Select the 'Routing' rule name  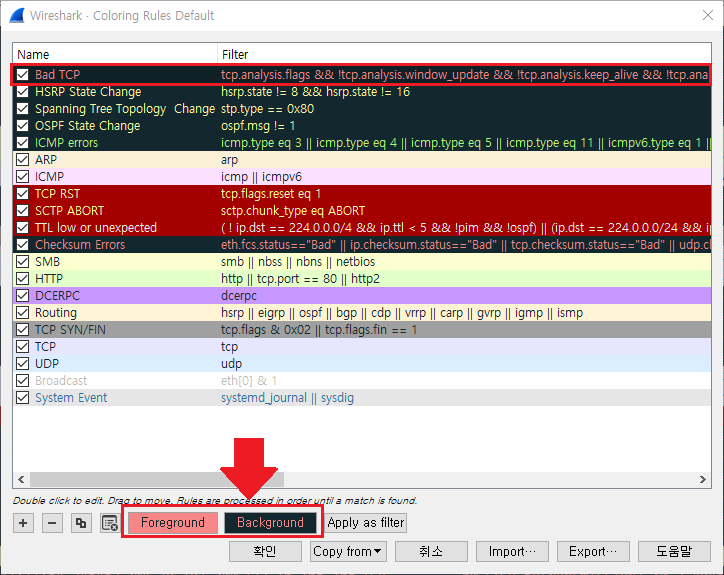click(x=56, y=313)
